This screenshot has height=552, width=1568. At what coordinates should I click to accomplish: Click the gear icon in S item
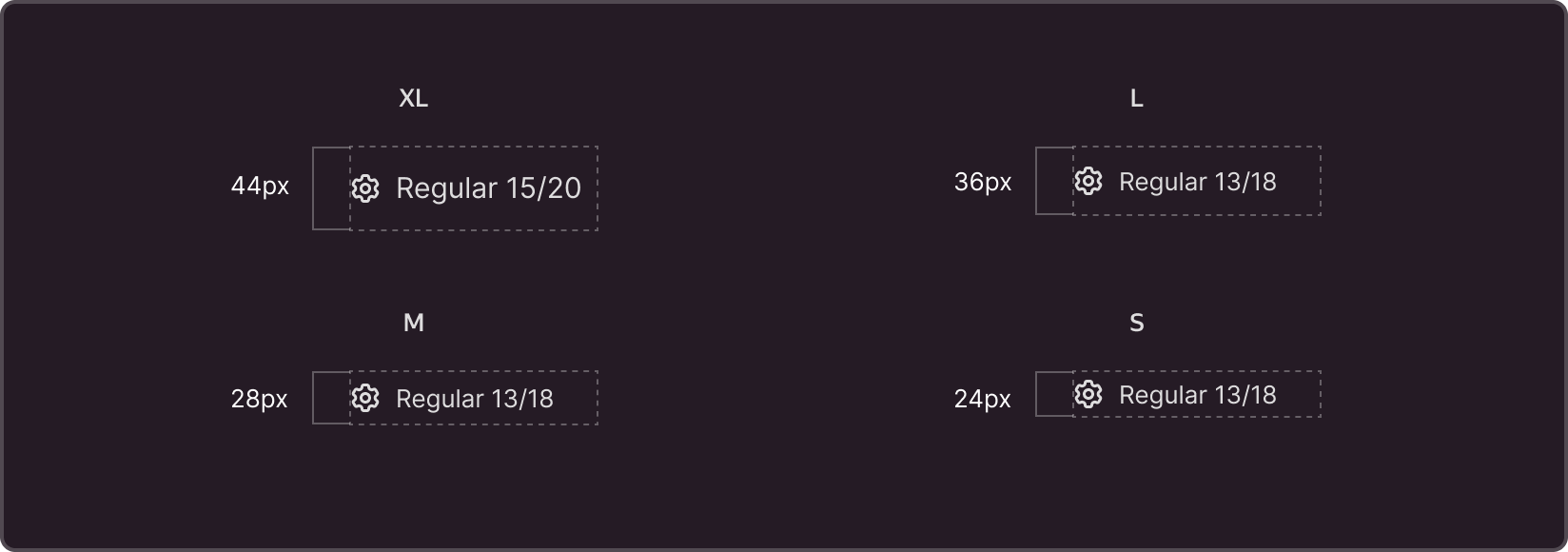pos(1088,394)
